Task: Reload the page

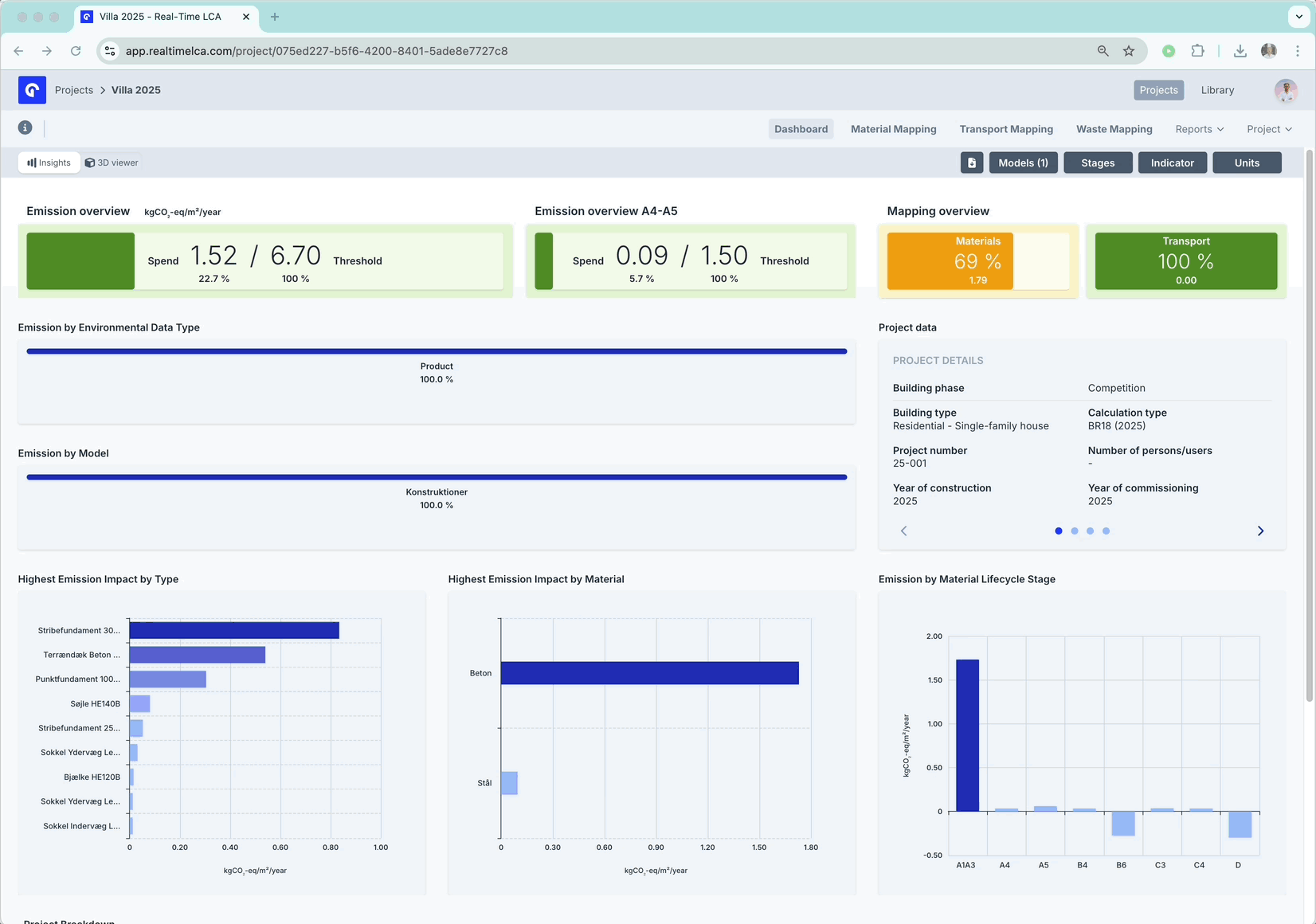Action: click(76, 51)
